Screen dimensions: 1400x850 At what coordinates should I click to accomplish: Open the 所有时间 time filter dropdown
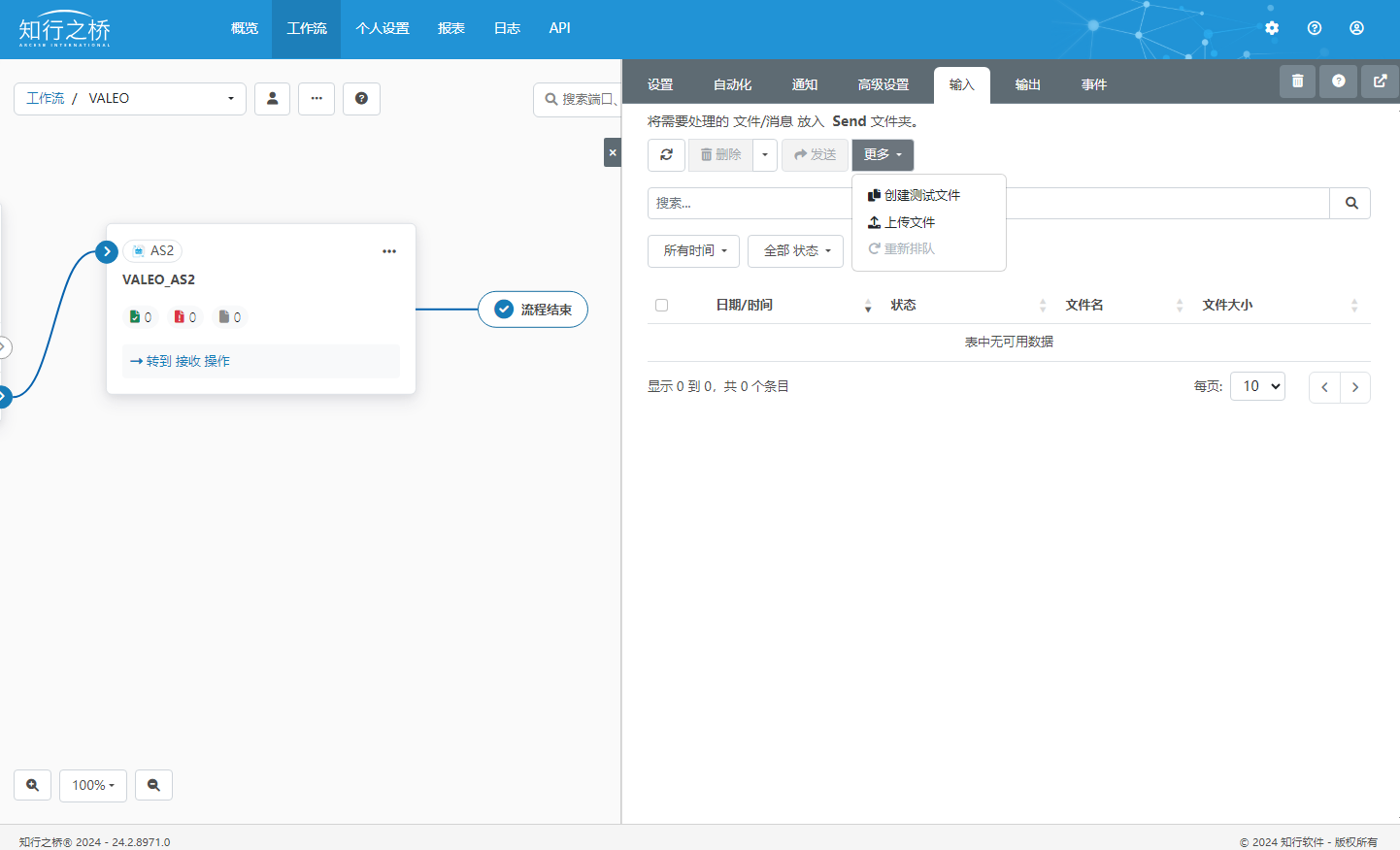tap(693, 250)
